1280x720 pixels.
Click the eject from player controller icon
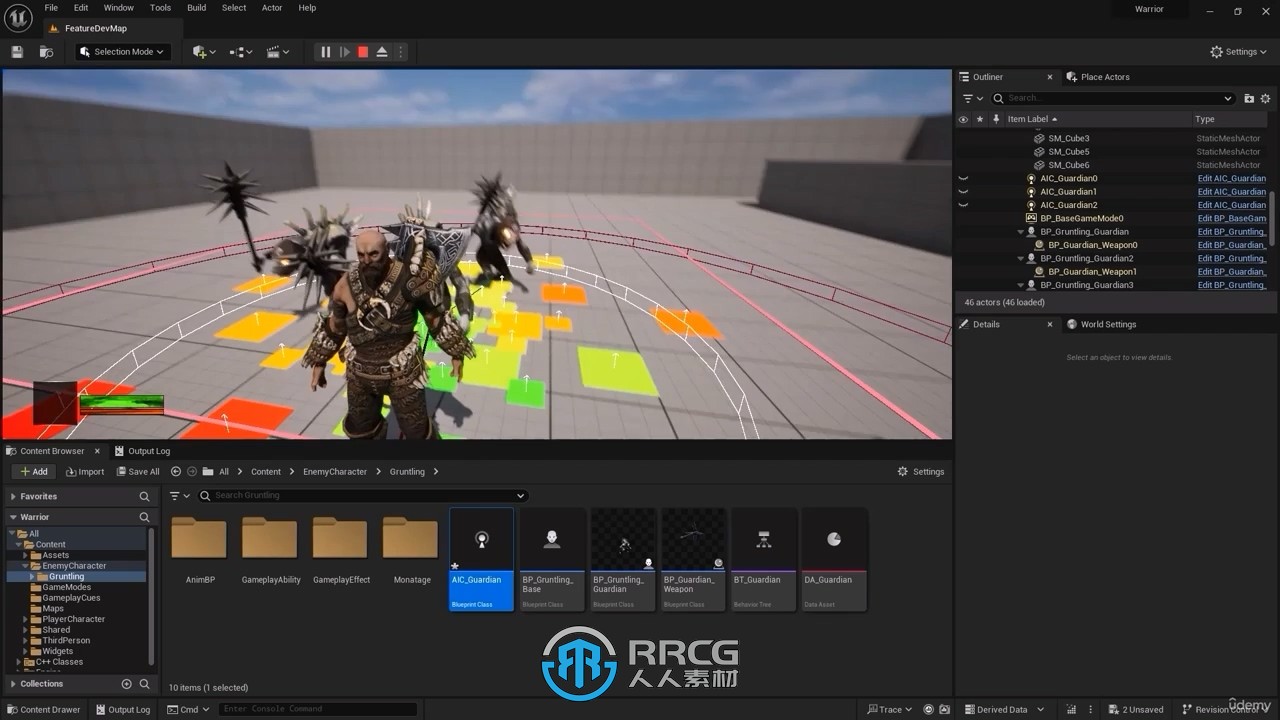point(382,52)
